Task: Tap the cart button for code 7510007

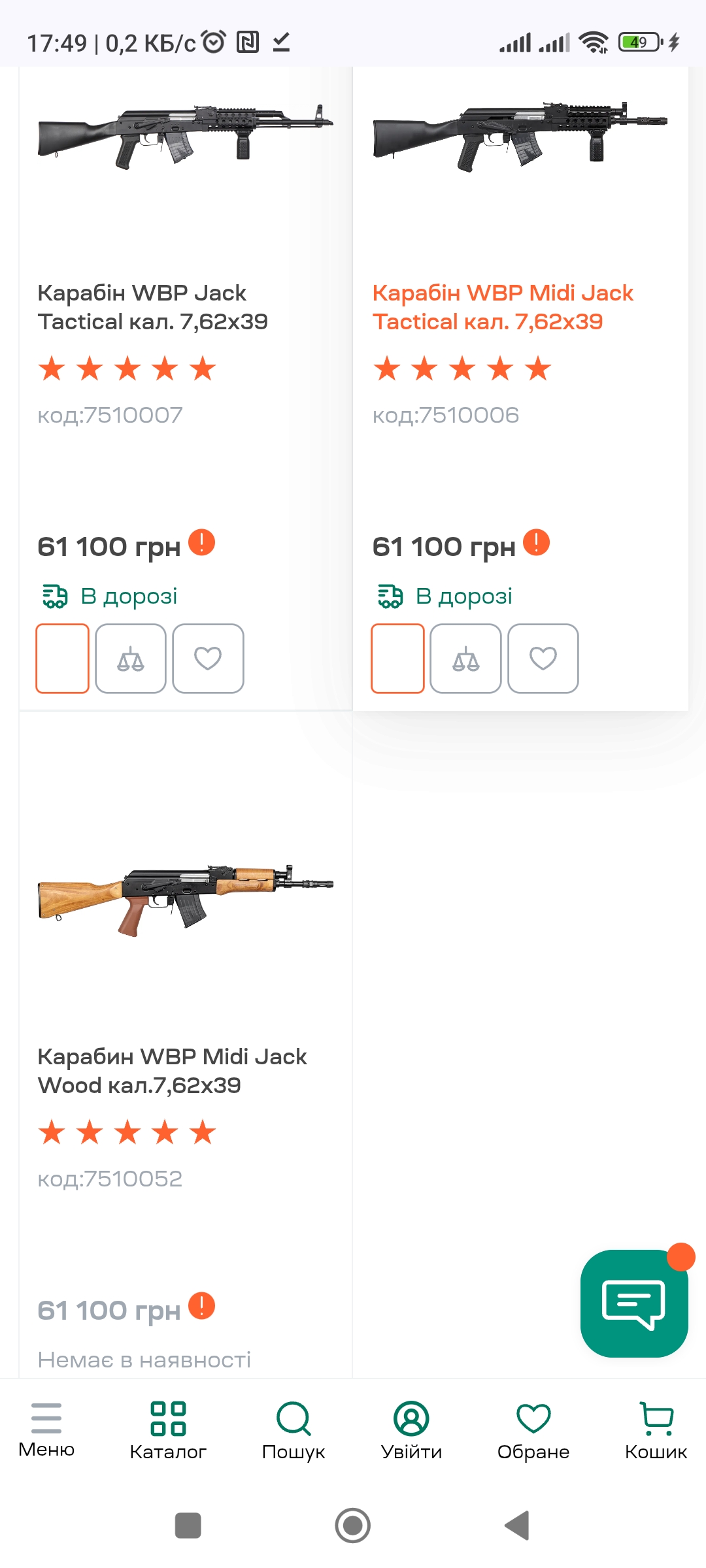Action: pyautogui.click(x=63, y=659)
